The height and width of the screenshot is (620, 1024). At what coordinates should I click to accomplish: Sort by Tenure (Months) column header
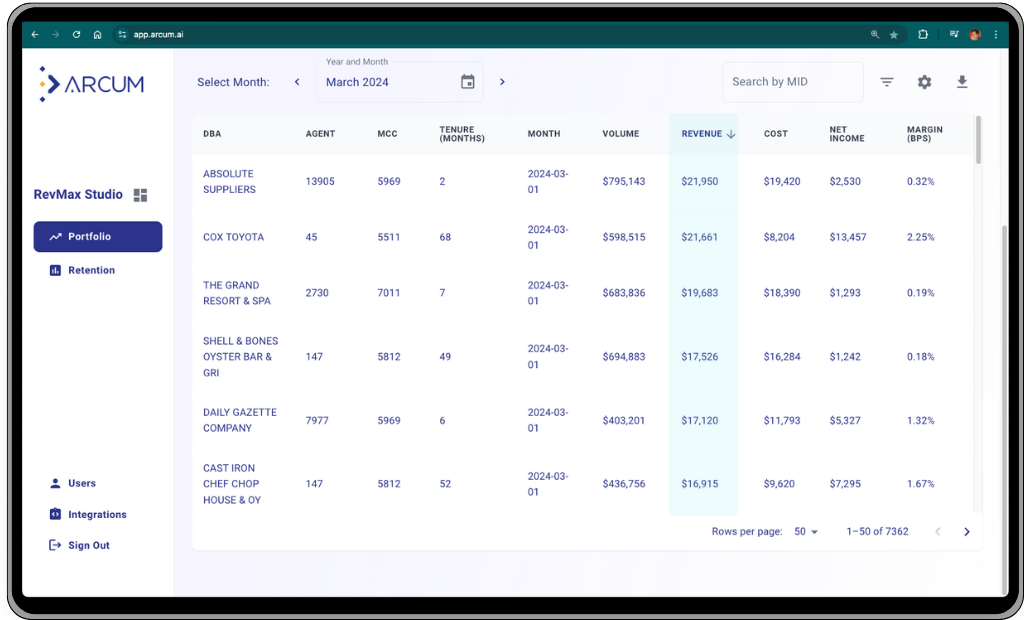pos(462,134)
